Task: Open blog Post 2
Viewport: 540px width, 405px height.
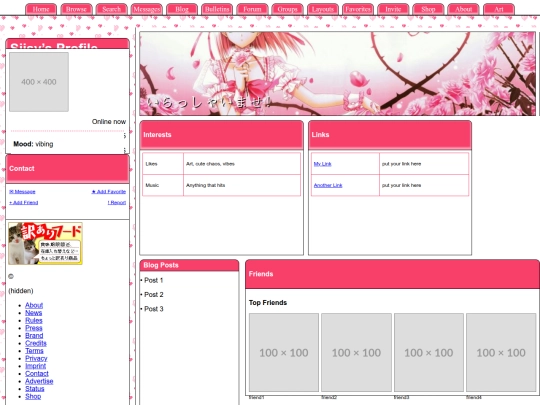Action: tap(154, 294)
